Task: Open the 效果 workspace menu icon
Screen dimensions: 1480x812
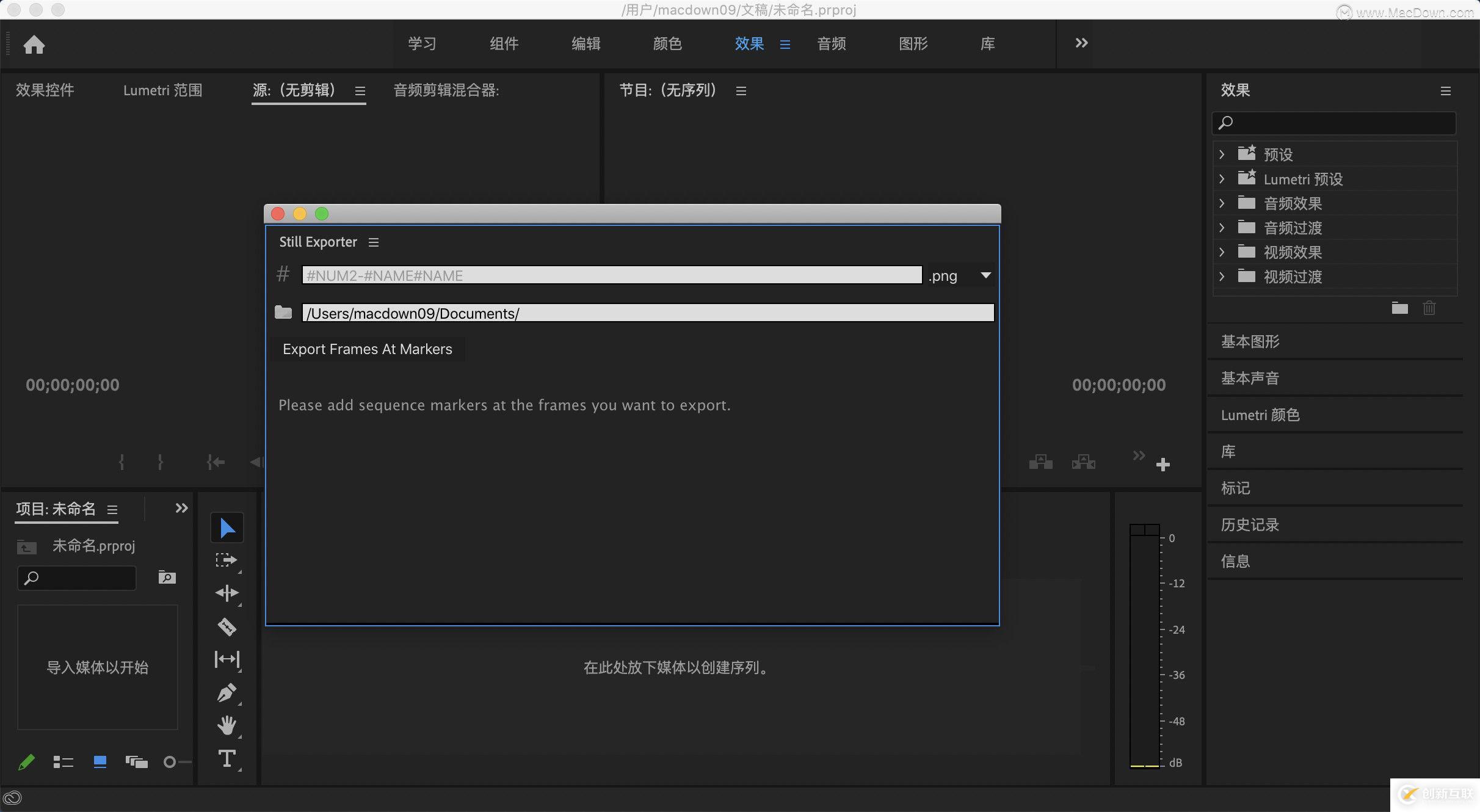Action: tap(785, 45)
